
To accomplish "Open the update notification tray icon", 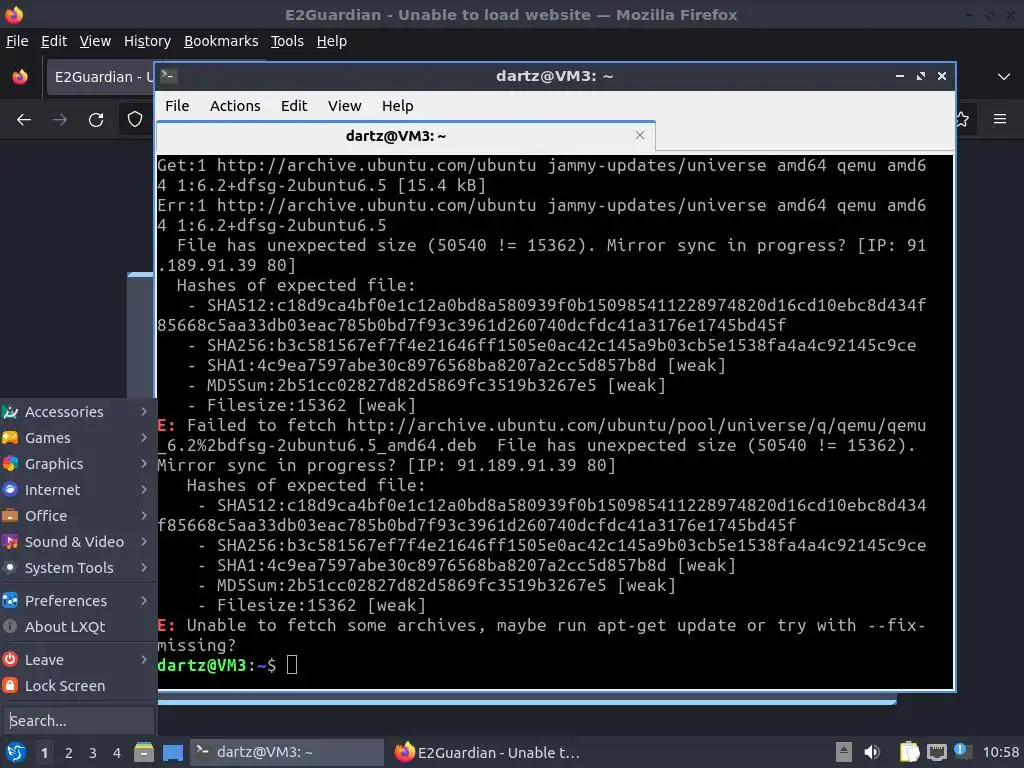I will tap(961, 750).
